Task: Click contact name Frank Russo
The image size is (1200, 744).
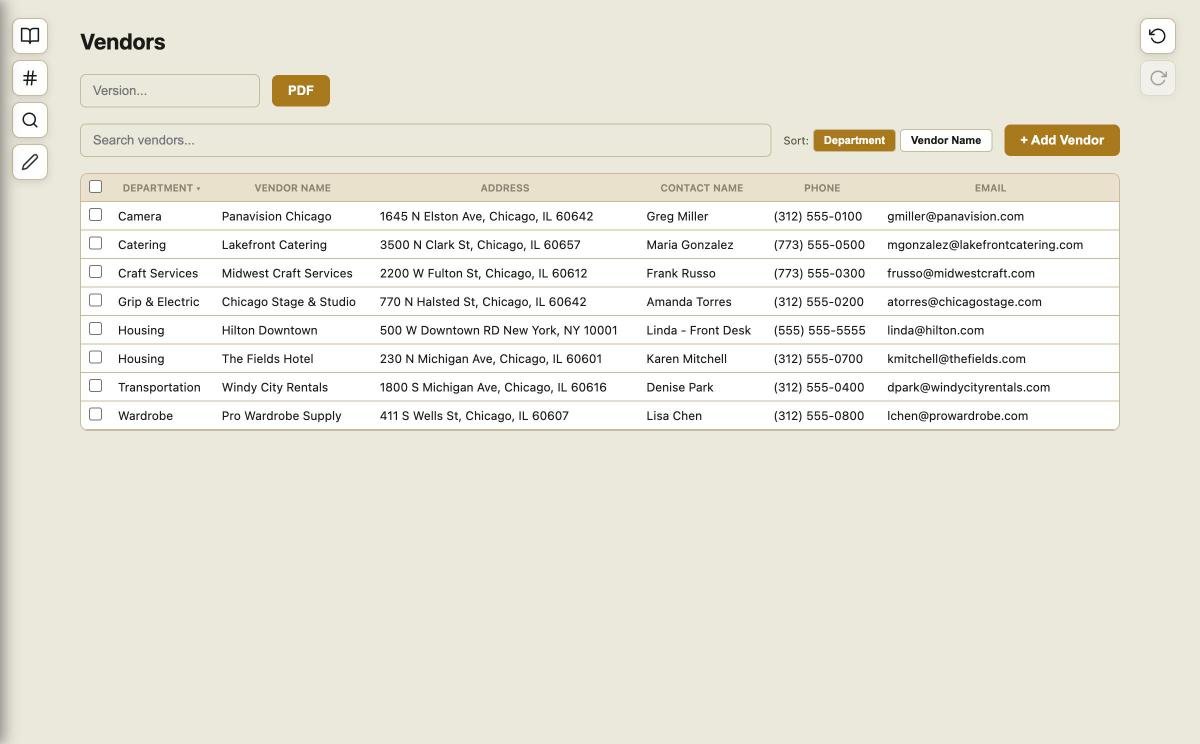Action: coord(681,273)
